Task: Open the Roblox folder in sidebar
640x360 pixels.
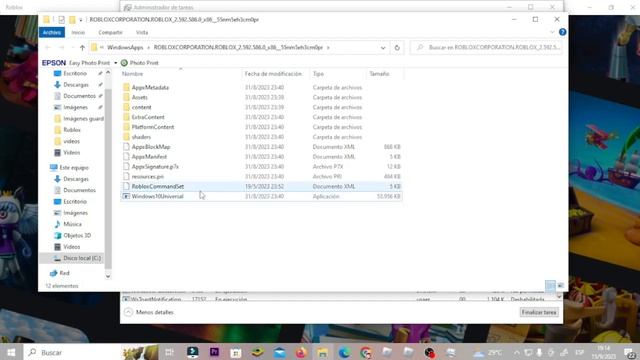Action: point(72,130)
